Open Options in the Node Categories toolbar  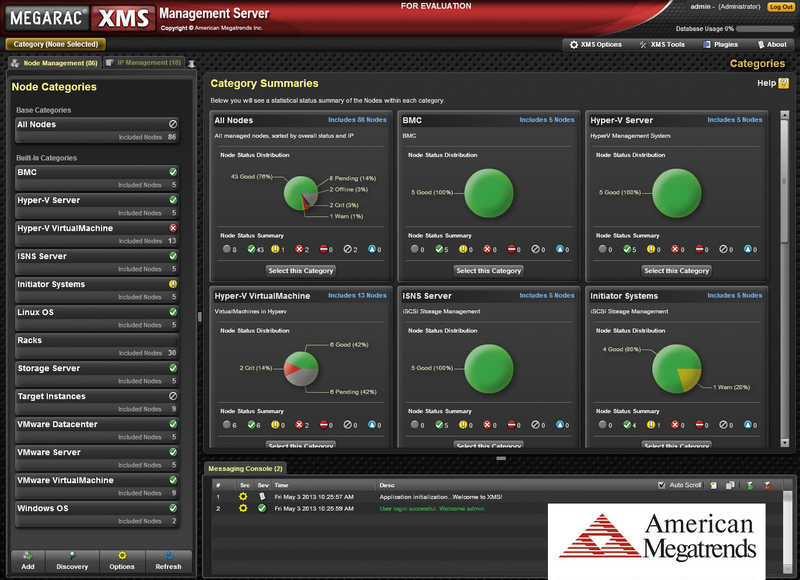121,561
